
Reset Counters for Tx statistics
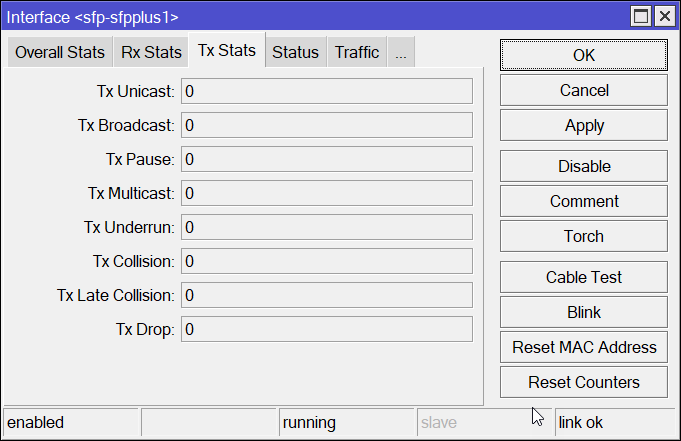click(584, 382)
